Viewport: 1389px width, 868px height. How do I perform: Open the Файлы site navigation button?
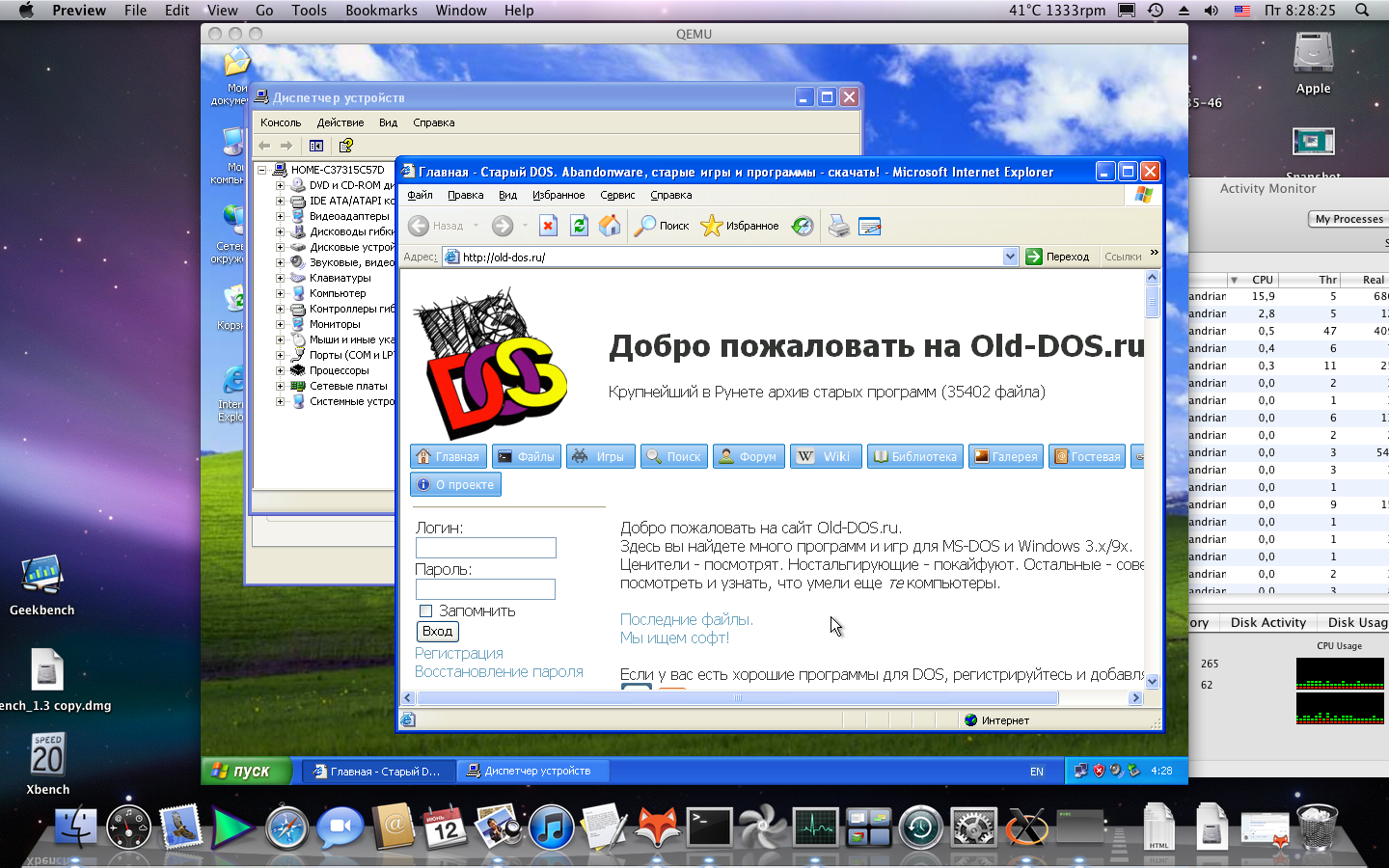click(x=526, y=456)
